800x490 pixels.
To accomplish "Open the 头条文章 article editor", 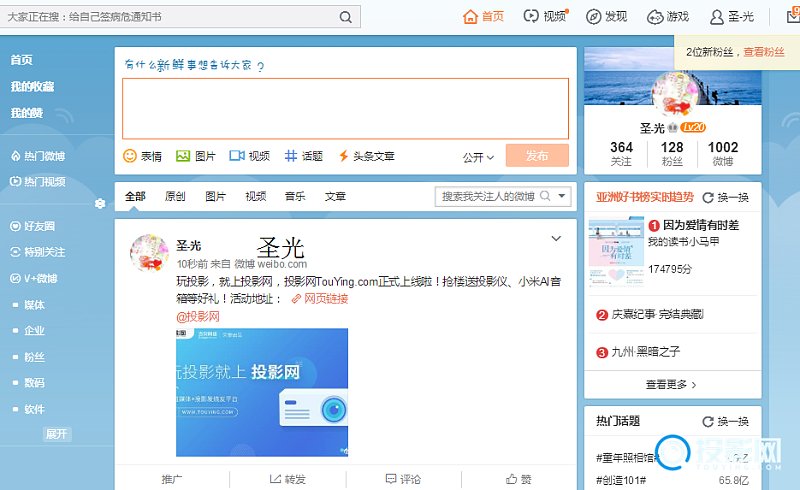I will tap(343, 156).
